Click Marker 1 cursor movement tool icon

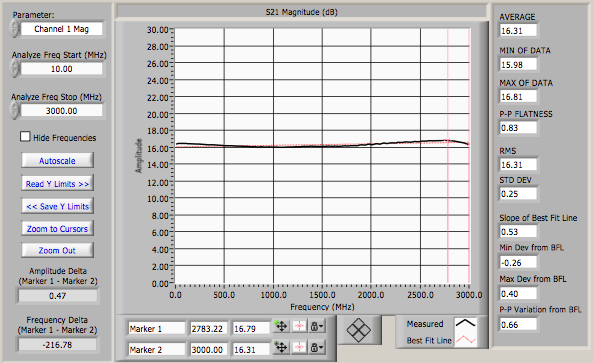(281, 326)
